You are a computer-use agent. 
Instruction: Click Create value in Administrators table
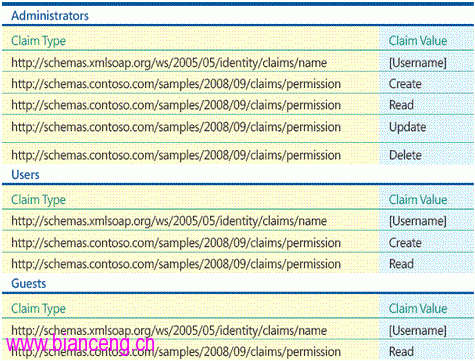point(405,84)
